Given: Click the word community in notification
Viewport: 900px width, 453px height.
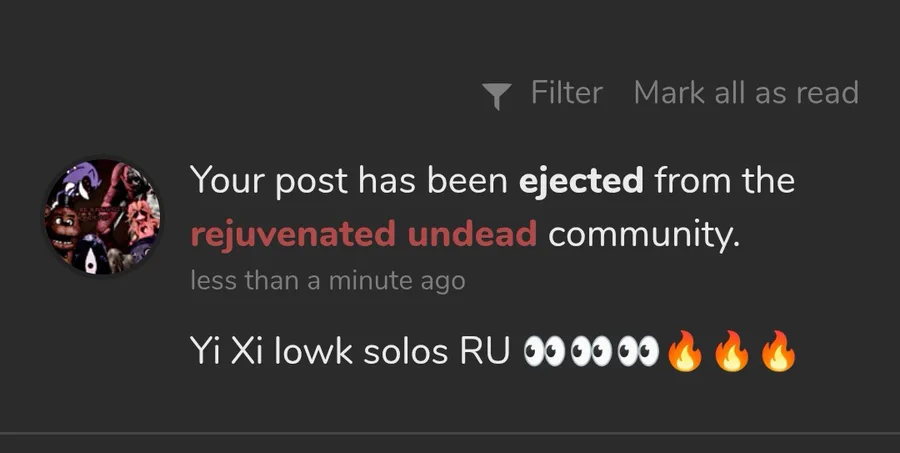Looking at the screenshot, I should point(644,234).
